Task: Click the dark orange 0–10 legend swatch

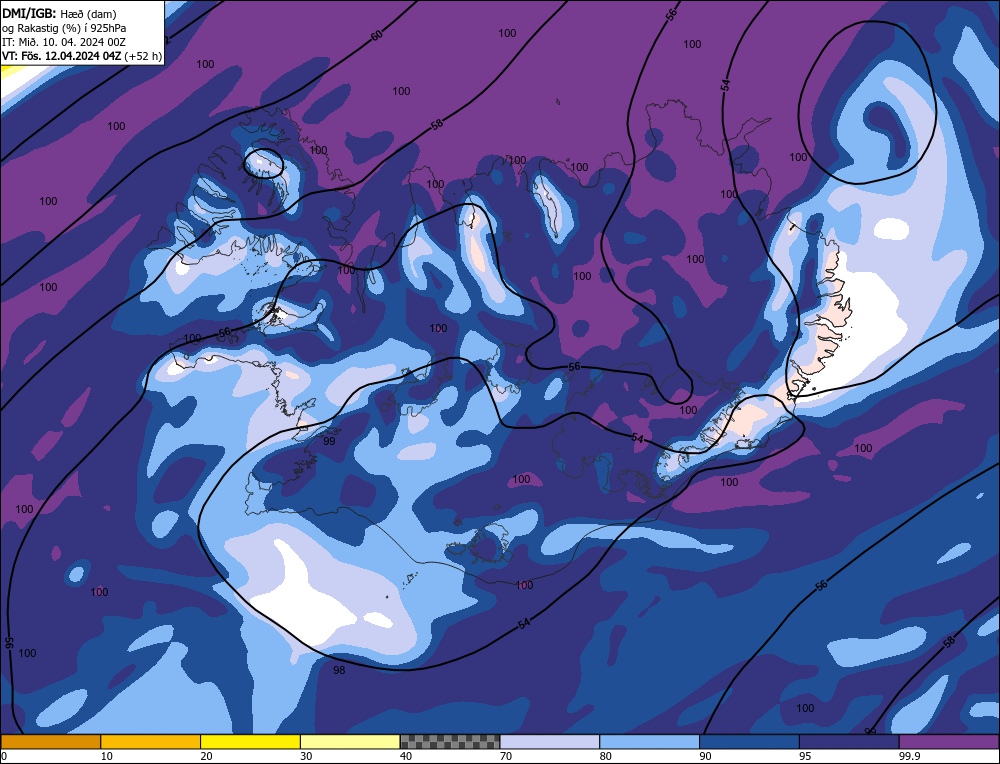Action: (50, 742)
